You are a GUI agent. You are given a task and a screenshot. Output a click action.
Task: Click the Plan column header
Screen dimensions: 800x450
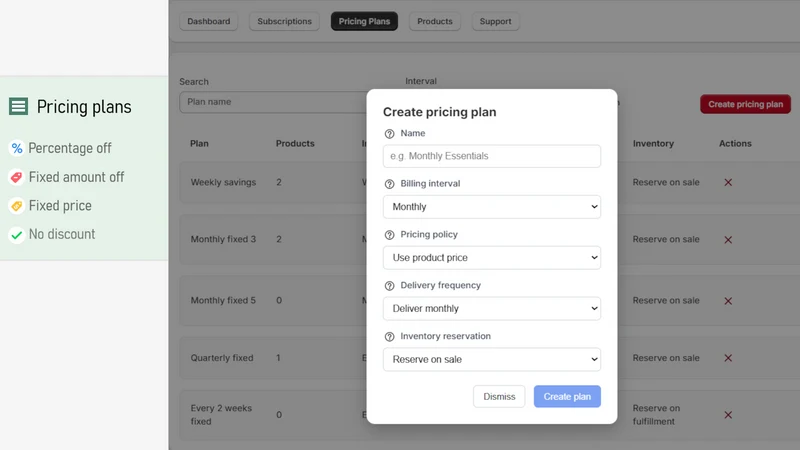pyautogui.click(x=199, y=143)
